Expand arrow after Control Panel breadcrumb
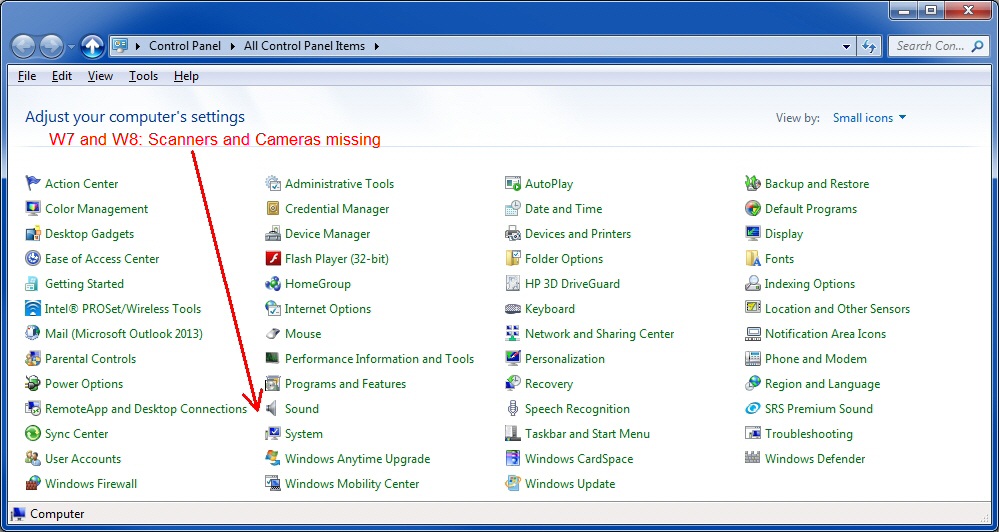999x532 pixels. tap(233, 47)
